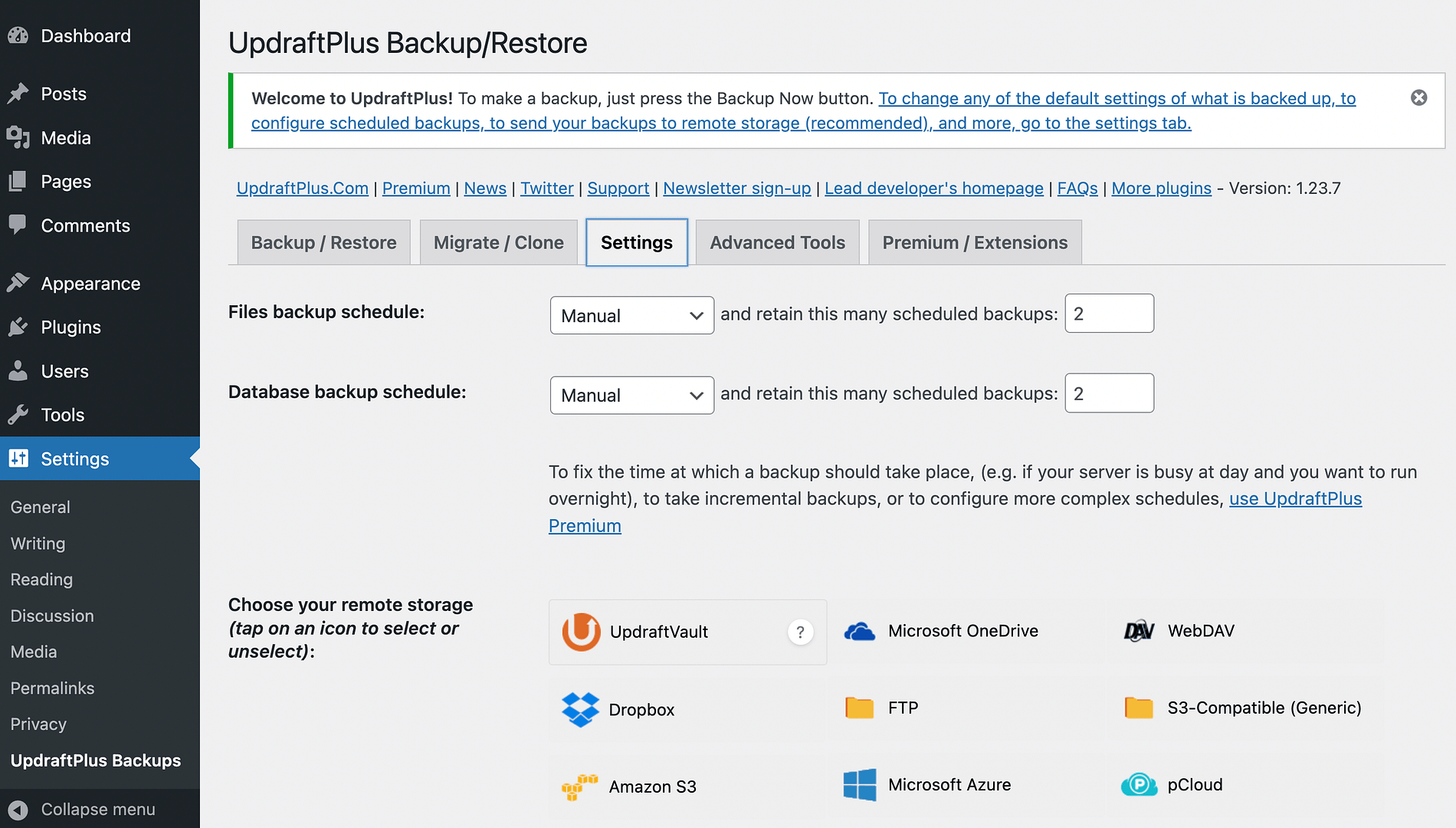This screenshot has width=1456, height=828.
Task: Click the Posts pushpin icon
Action: (18, 94)
